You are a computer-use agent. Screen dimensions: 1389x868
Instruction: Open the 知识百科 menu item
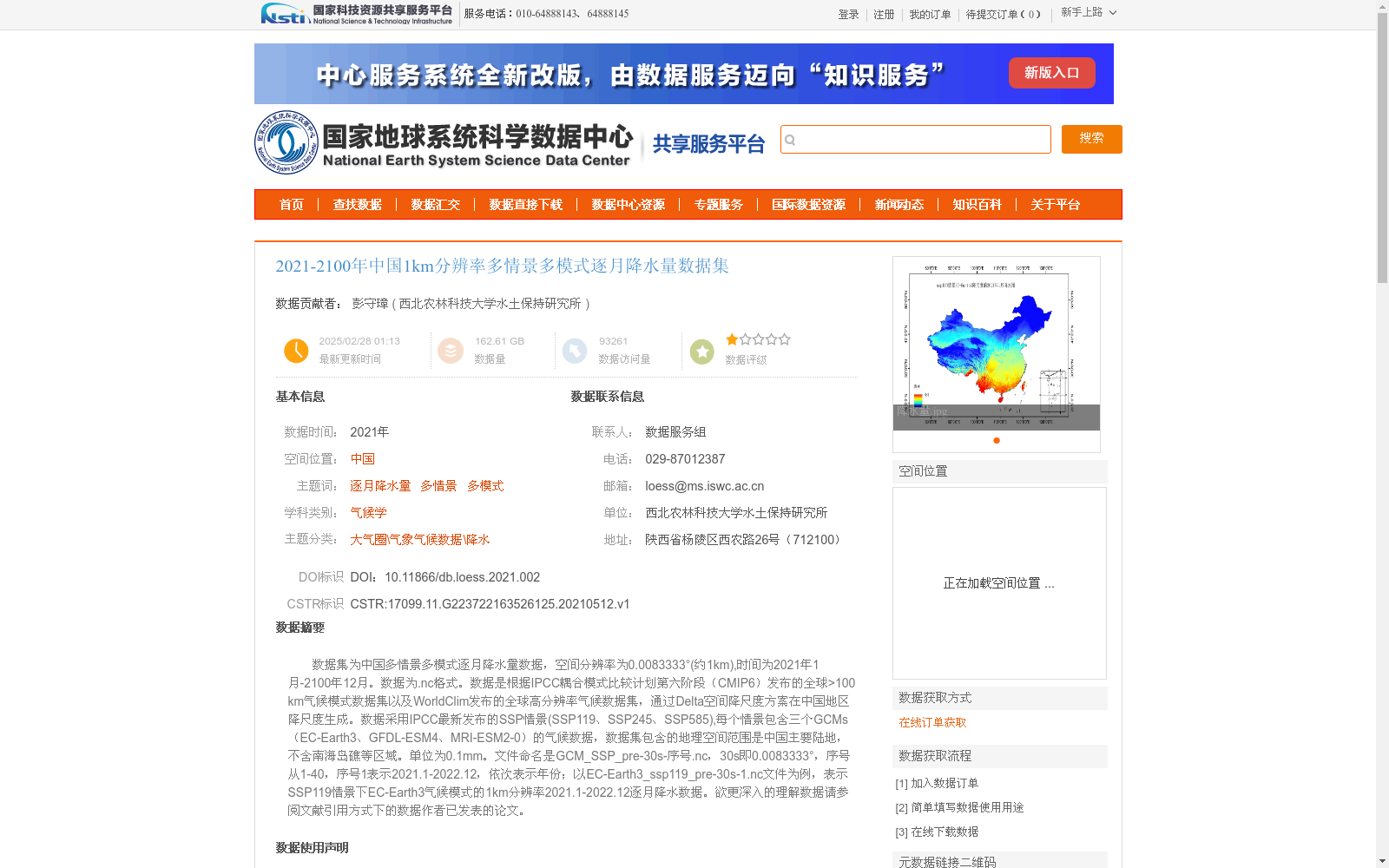(978, 205)
